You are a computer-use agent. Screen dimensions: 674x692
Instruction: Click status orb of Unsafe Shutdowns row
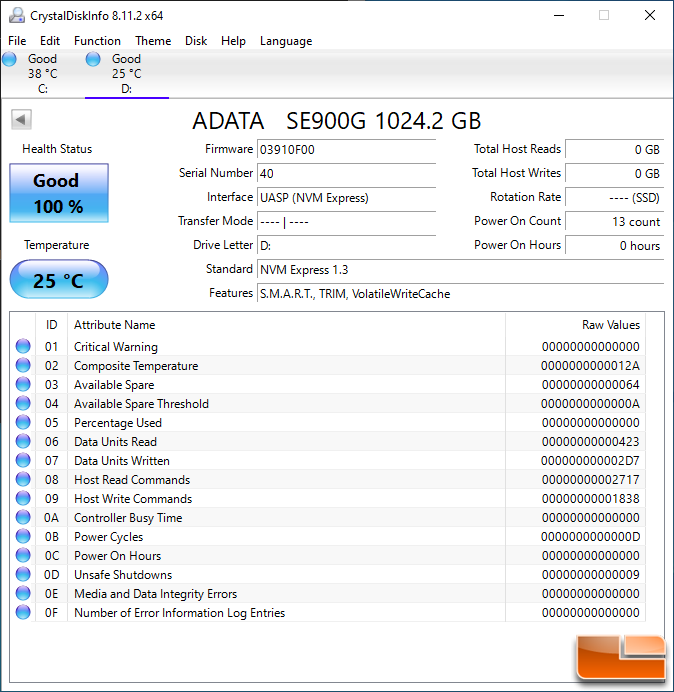[x=23, y=574]
